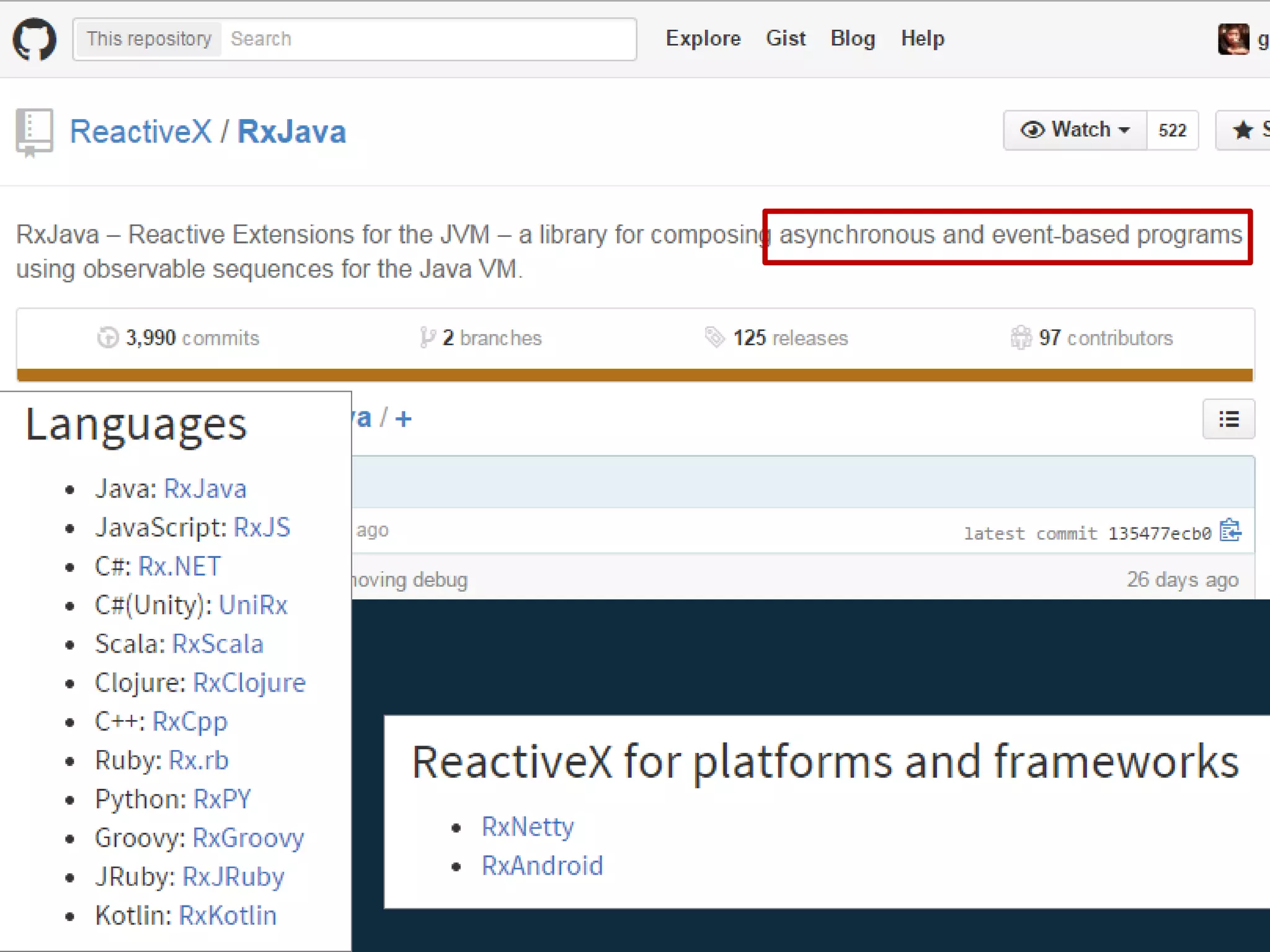Click the repository book icon

click(34, 131)
